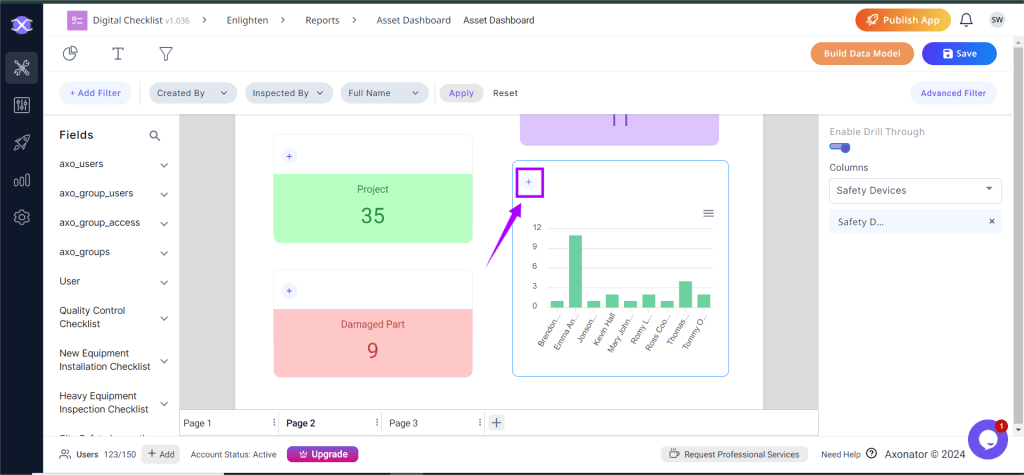Search fields with magnifier icon
The image size is (1024, 475).
(155, 135)
